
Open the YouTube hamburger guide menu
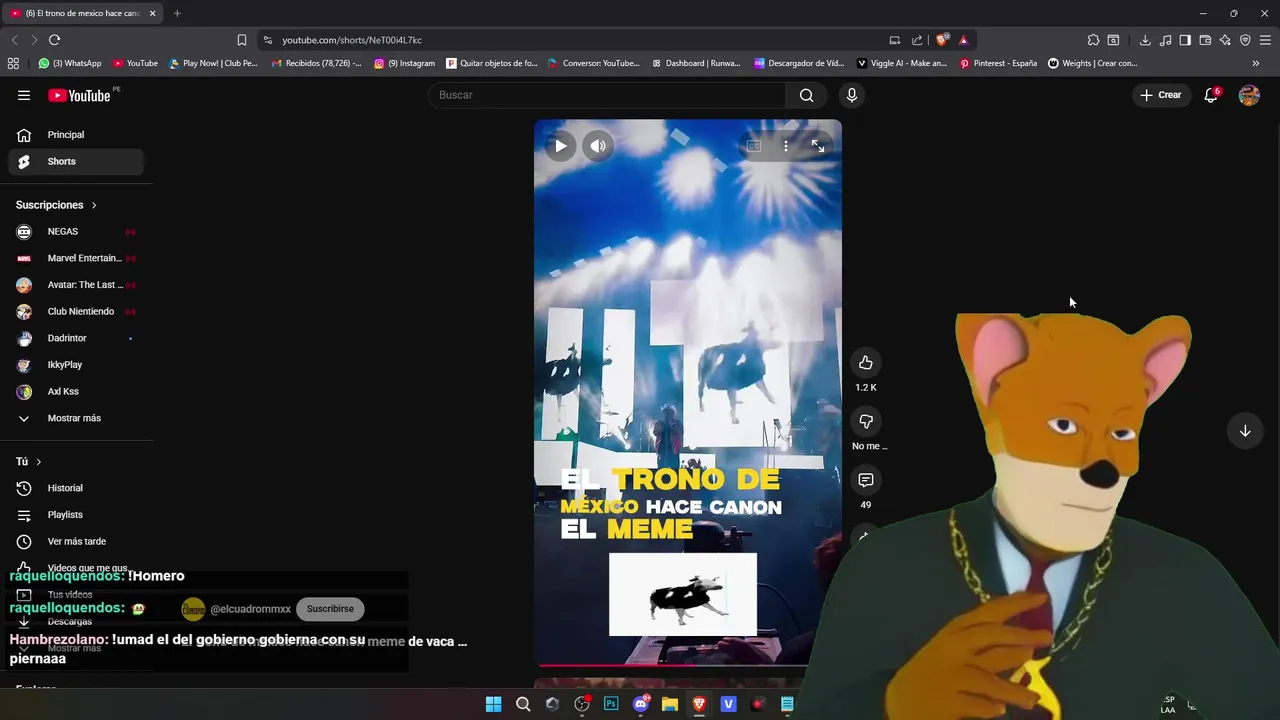pyautogui.click(x=24, y=95)
